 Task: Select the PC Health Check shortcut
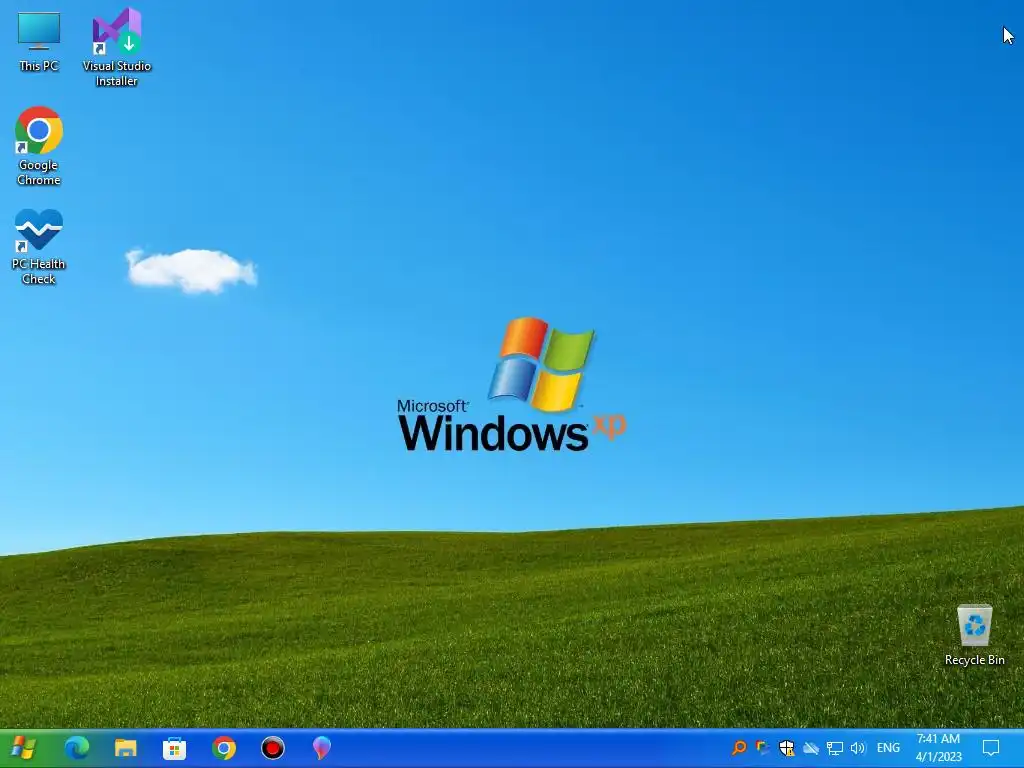coord(39,246)
